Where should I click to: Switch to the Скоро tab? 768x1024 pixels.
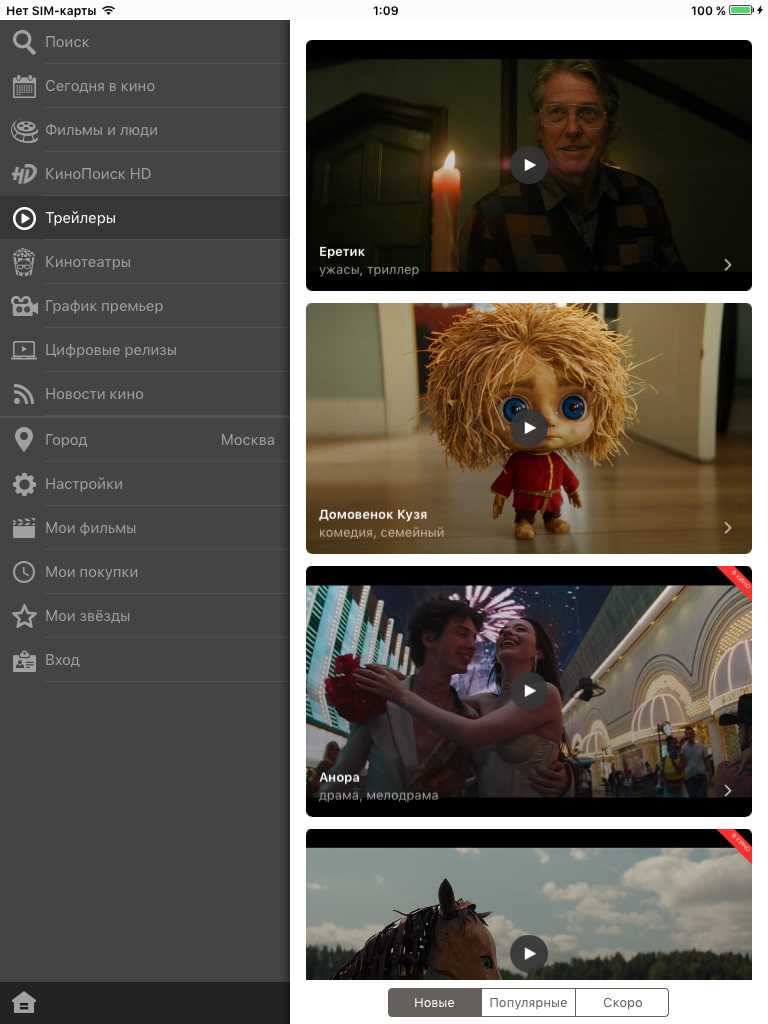[622, 1002]
